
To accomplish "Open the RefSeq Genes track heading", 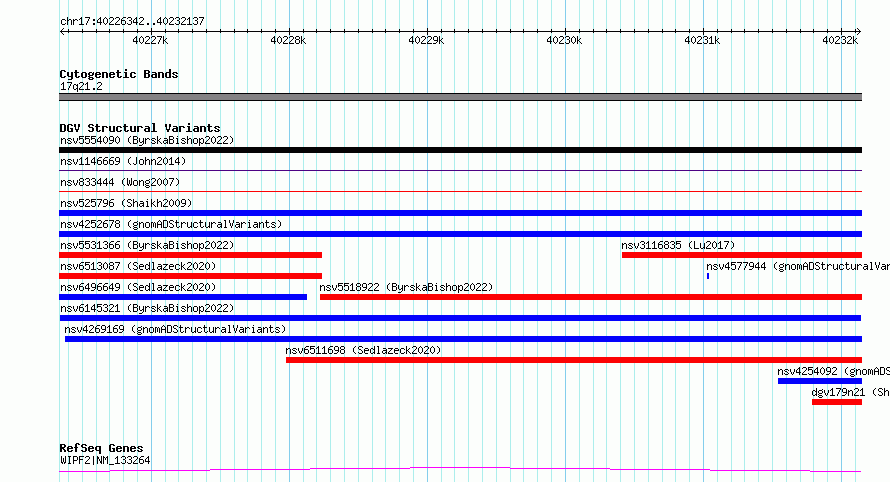I will point(101,448).
